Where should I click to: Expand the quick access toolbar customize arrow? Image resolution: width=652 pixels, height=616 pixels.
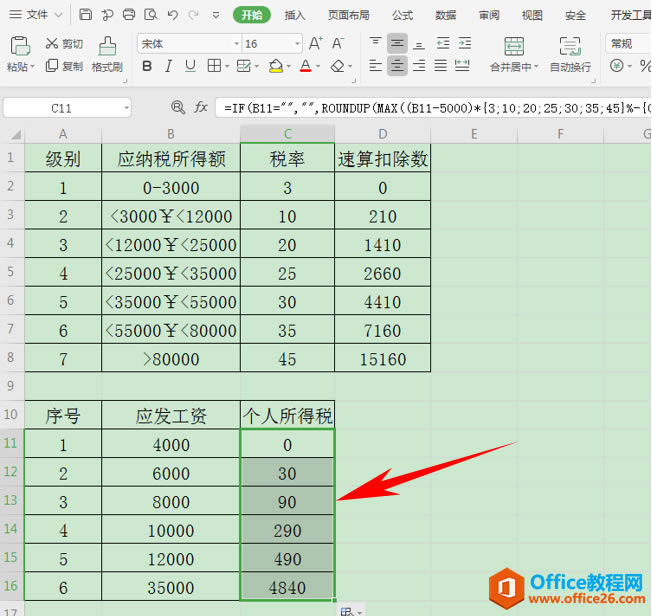(x=216, y=15)
